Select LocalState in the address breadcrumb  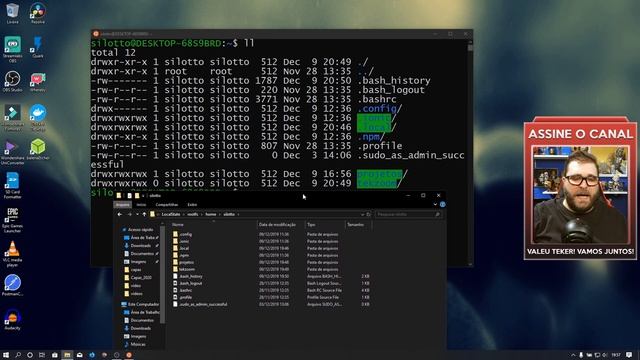click(x=171, y=214)
